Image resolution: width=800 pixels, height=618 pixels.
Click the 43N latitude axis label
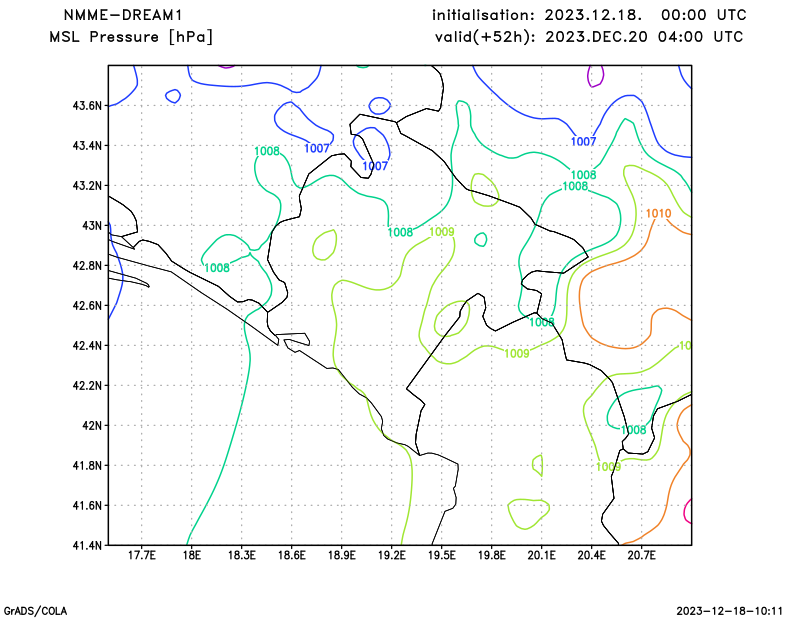tap(92, 226)
